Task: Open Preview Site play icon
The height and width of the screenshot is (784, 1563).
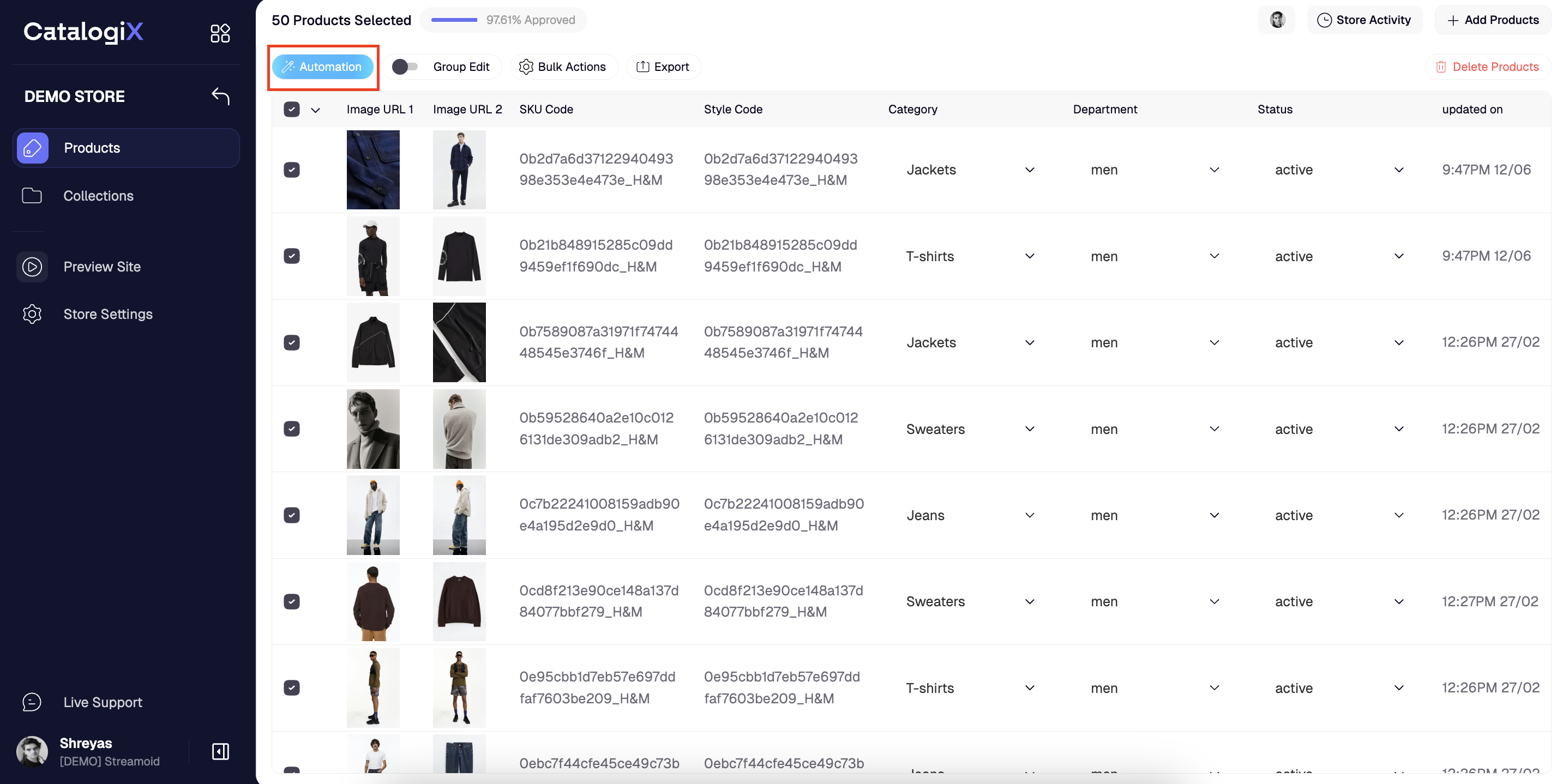Action: pos(32,267)
